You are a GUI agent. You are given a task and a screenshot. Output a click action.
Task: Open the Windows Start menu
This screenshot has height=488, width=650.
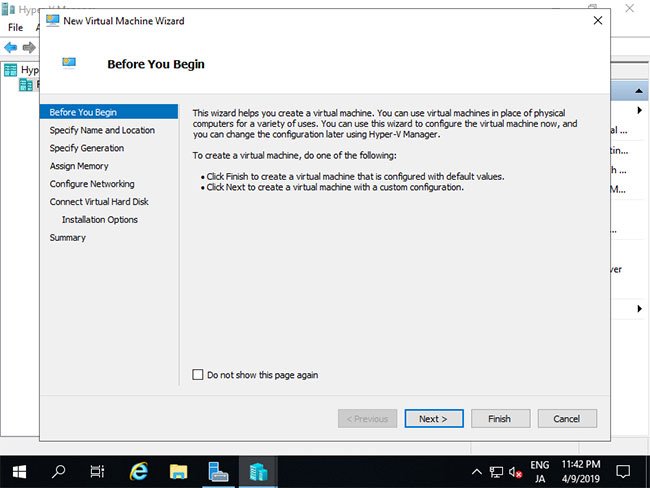(x=19, y=472)
